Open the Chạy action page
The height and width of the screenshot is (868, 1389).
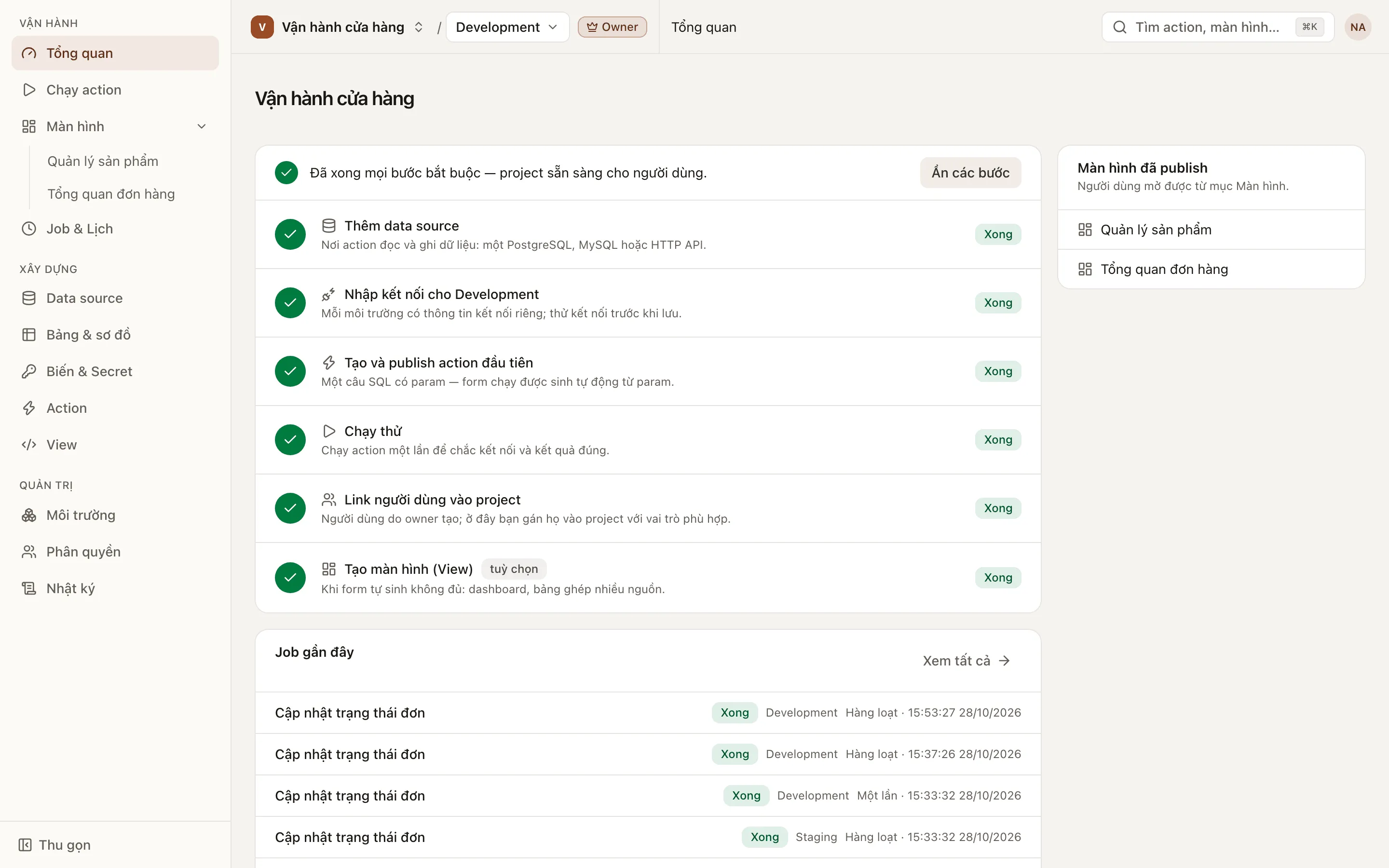[115, 90]
